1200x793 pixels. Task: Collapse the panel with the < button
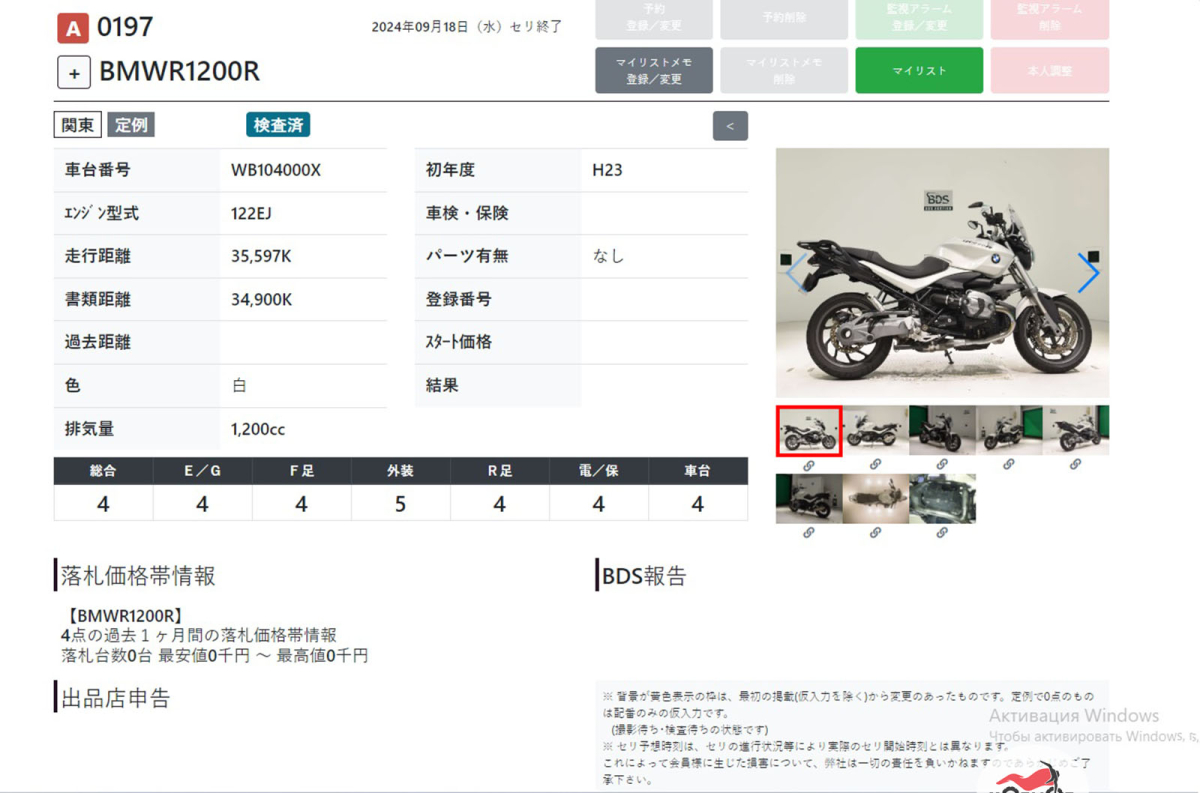[x=730, y=126]
